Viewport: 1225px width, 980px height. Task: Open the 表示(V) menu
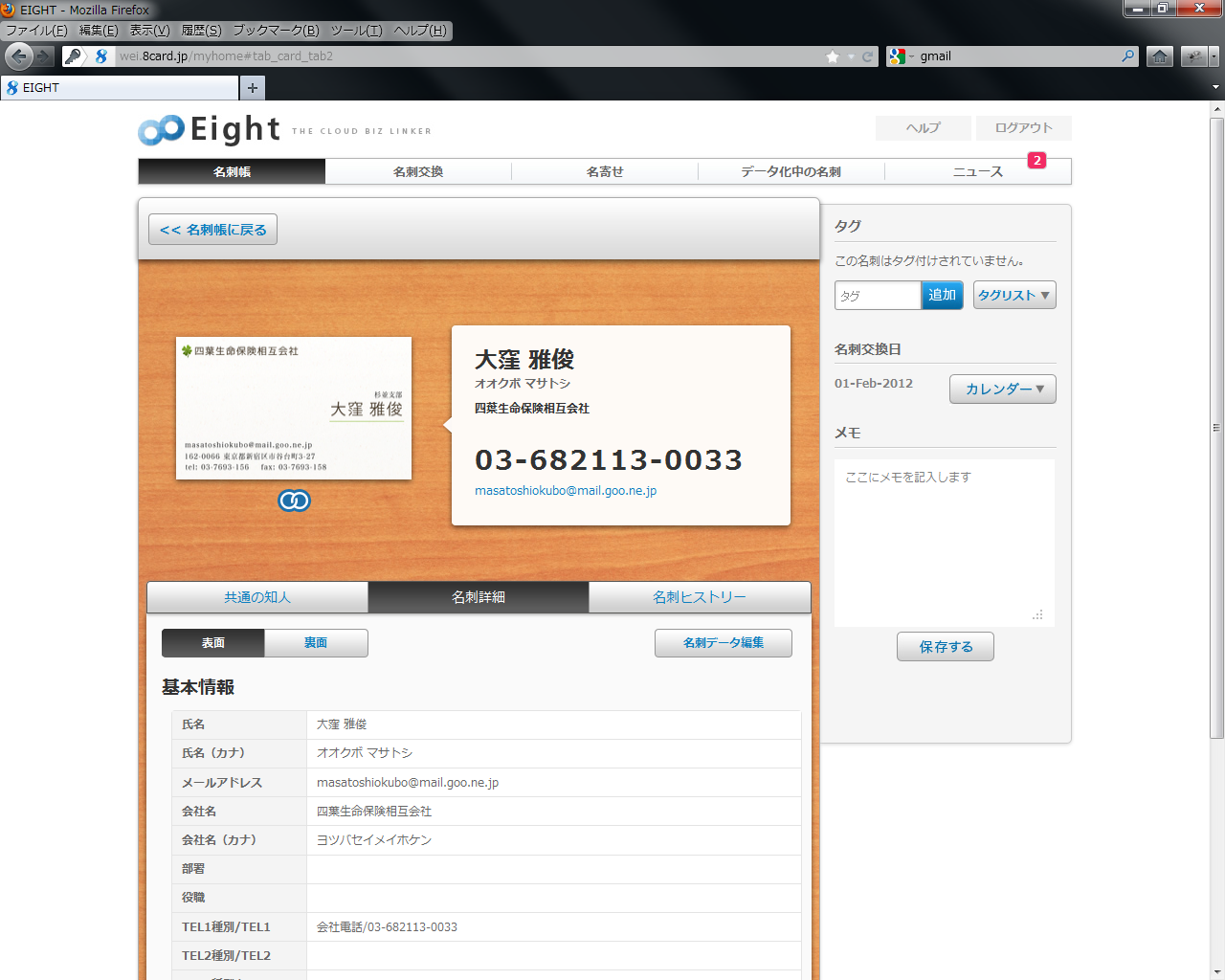[x=149, y=31]
